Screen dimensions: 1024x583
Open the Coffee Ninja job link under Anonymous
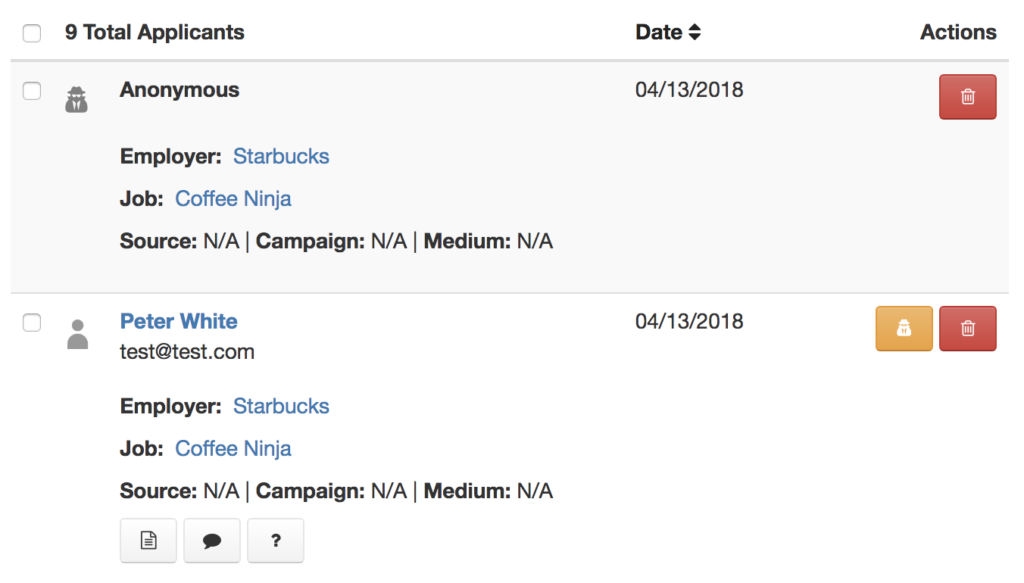pos(233,198)
